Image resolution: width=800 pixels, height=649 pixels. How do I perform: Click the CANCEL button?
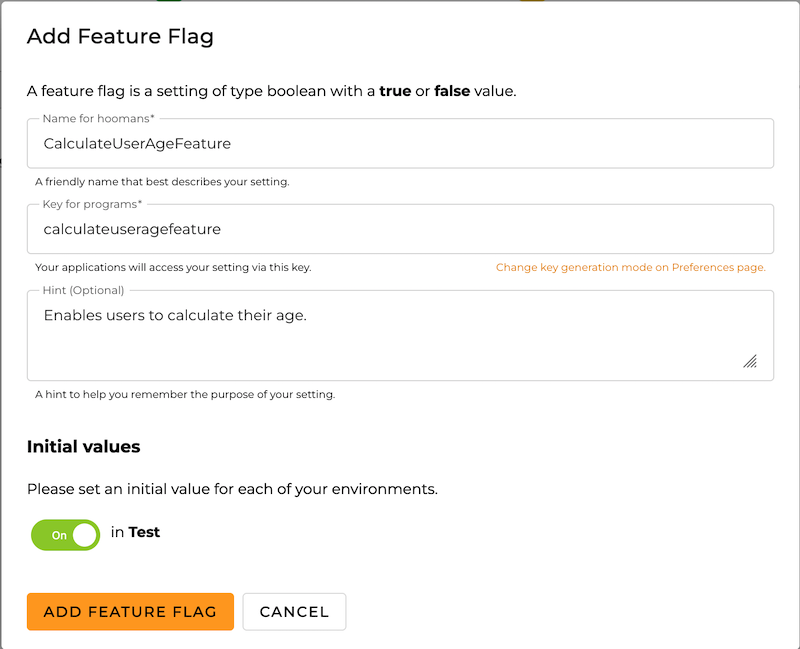(x=294, y=611)
